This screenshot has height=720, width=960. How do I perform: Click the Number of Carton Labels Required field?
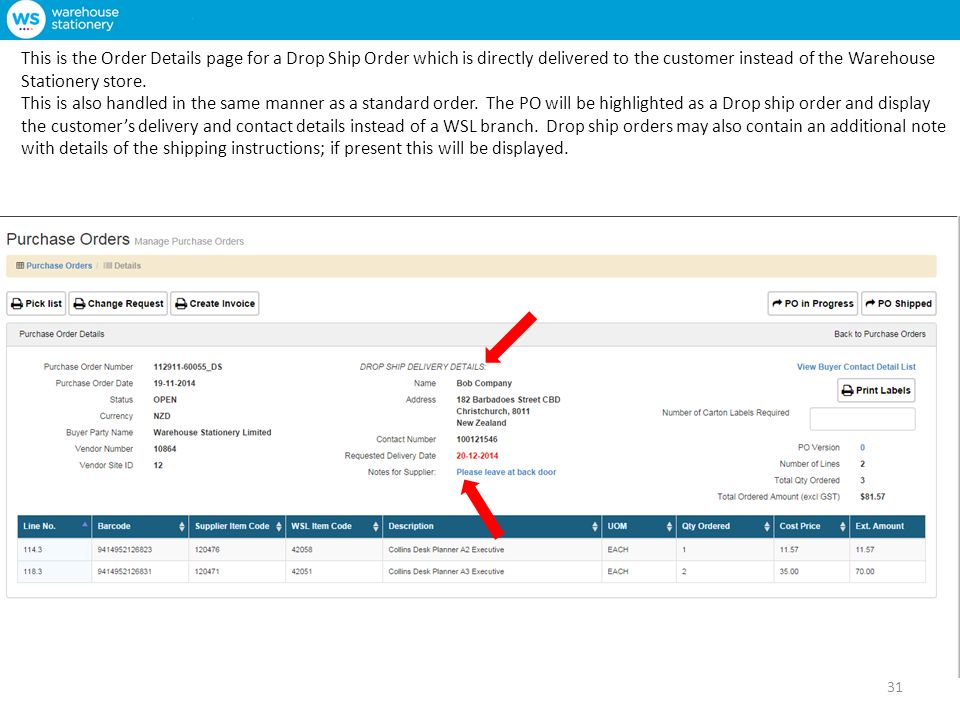(x=863, y=419)
